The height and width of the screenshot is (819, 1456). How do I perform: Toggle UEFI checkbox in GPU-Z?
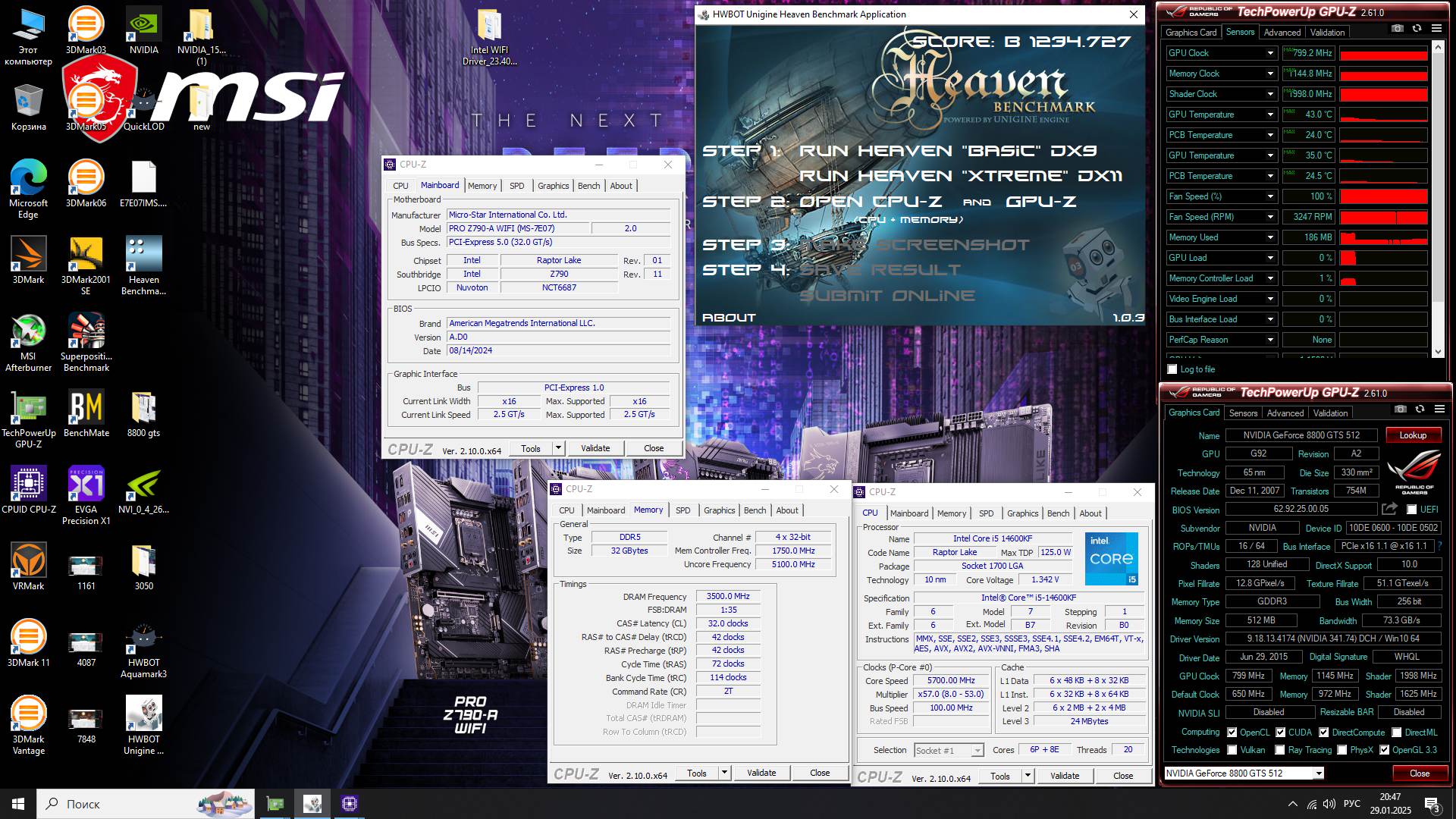pyautogui.click(x=1411, y=510)
